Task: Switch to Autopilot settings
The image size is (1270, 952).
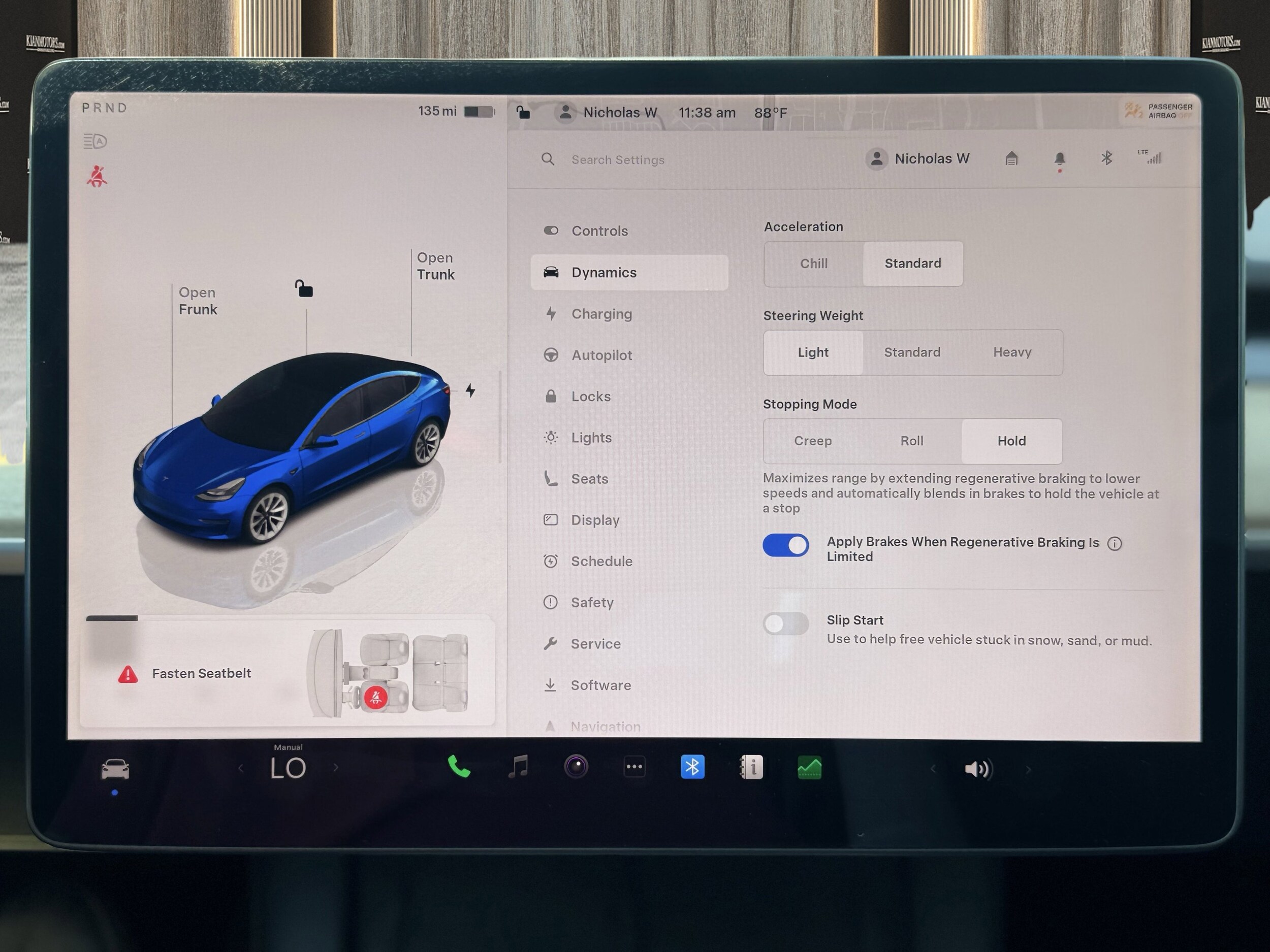Action: (601, 355)
